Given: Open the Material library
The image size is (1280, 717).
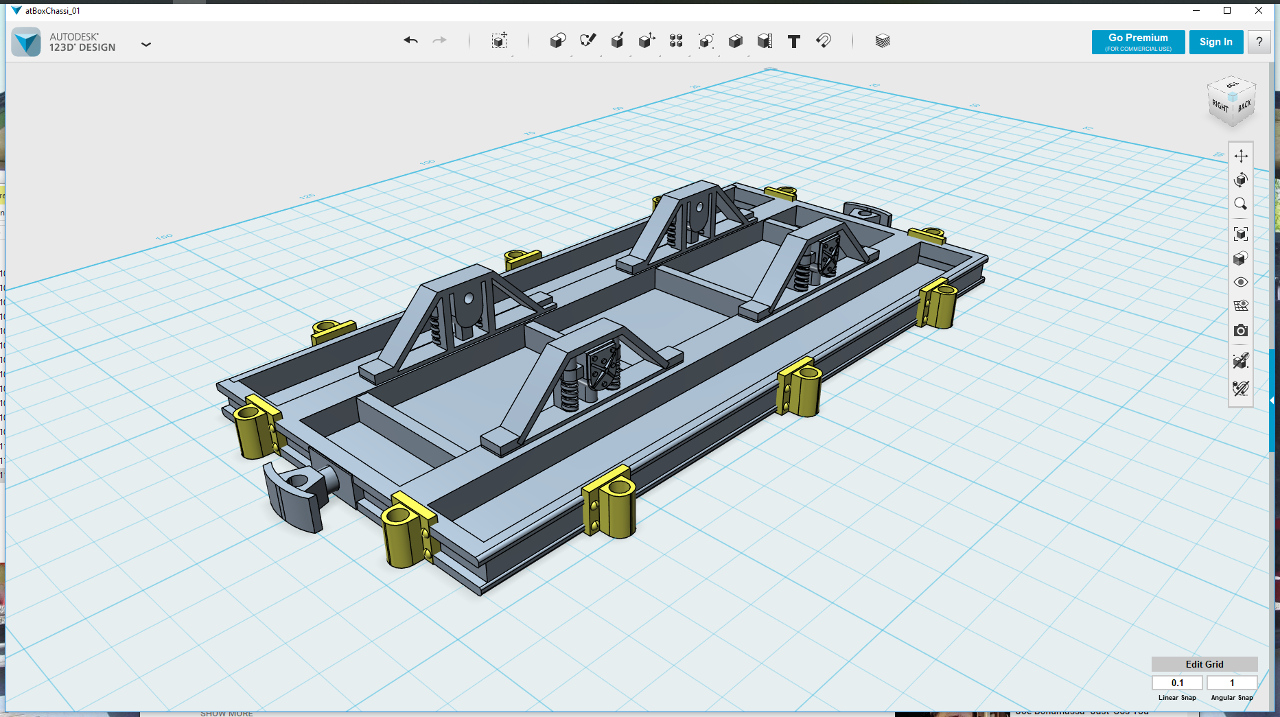Looking at the screenshot, I should tap(882, 41).
